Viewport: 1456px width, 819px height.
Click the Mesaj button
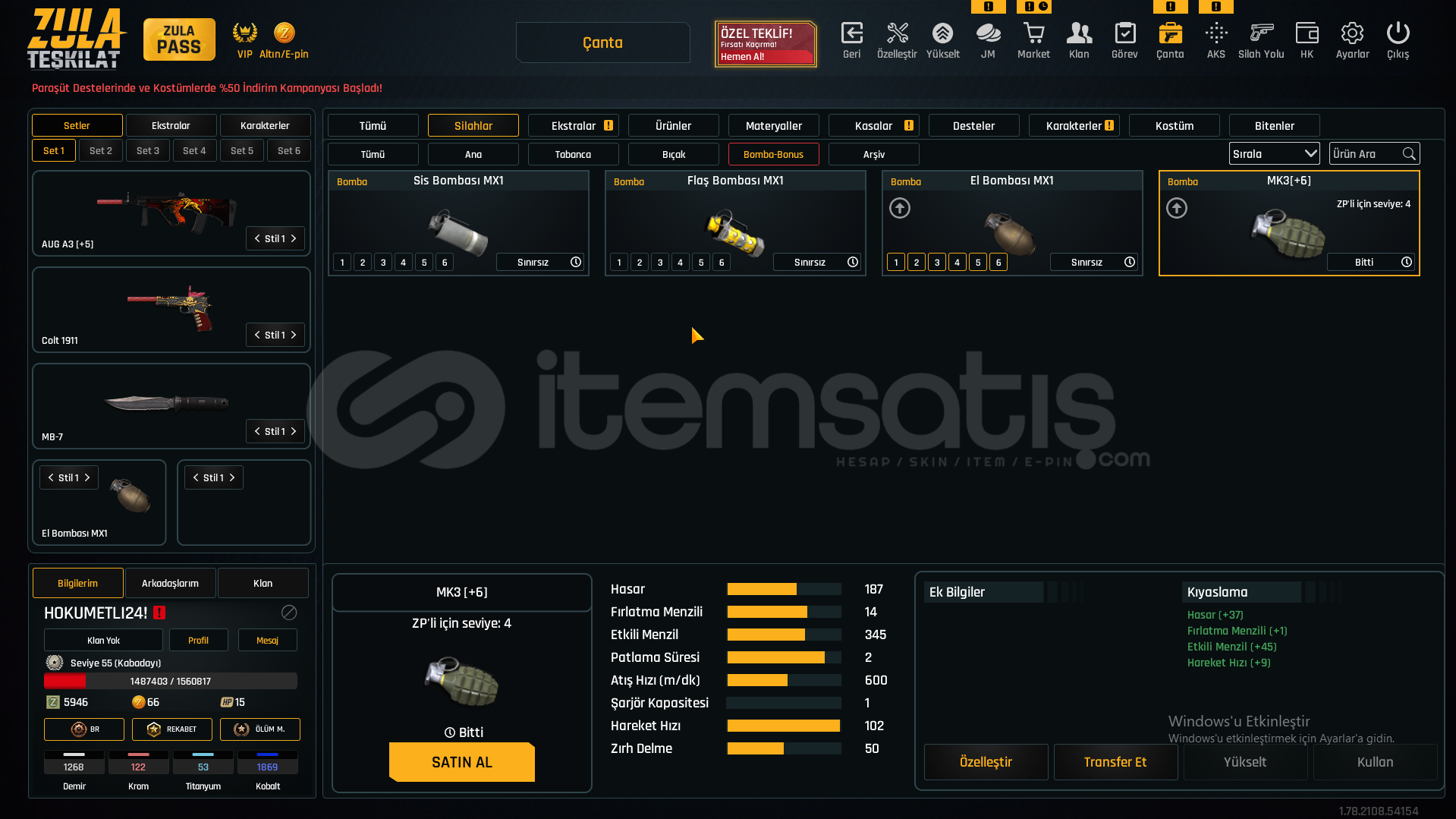[268, 640]
